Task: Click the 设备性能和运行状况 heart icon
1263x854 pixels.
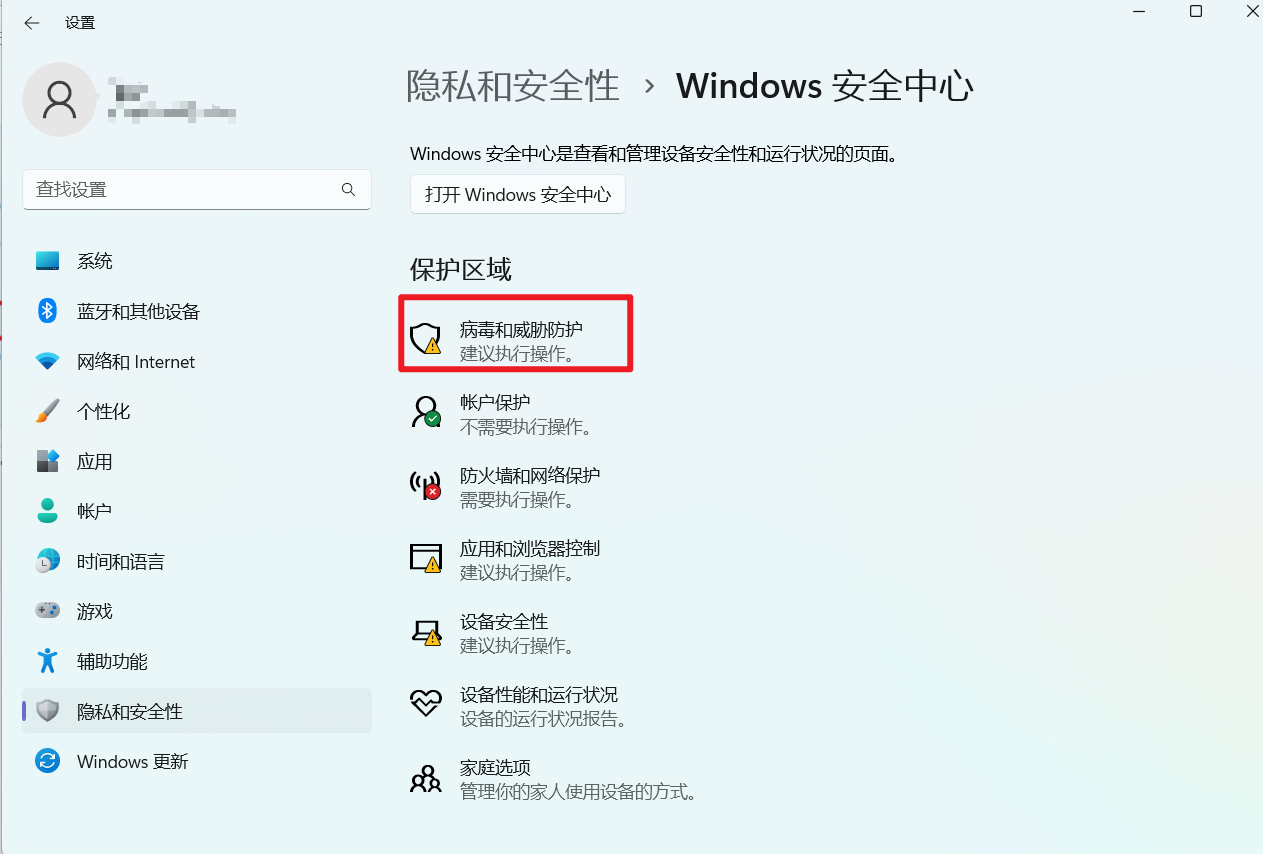Action: (x=426, y=704)
